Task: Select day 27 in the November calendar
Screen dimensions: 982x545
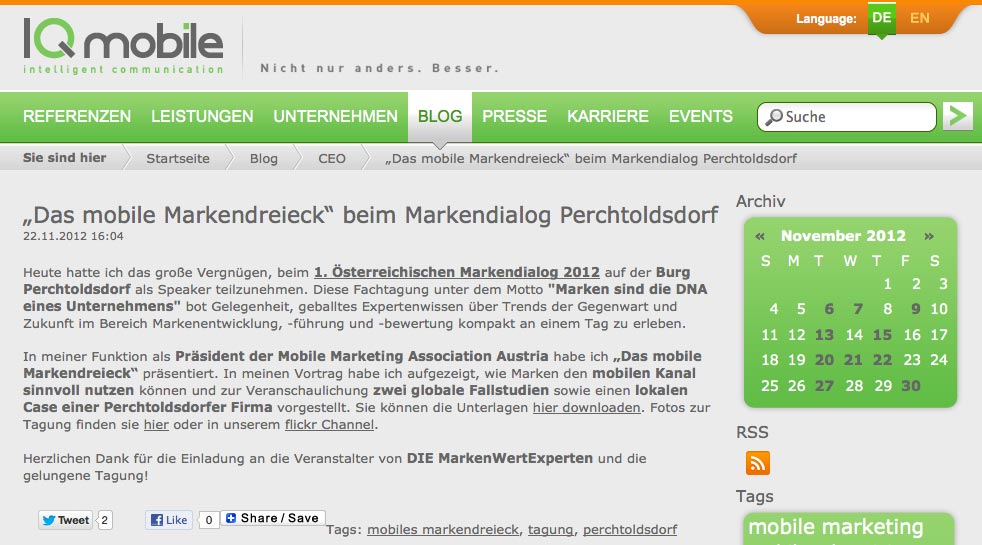Action: click(824, 386)
